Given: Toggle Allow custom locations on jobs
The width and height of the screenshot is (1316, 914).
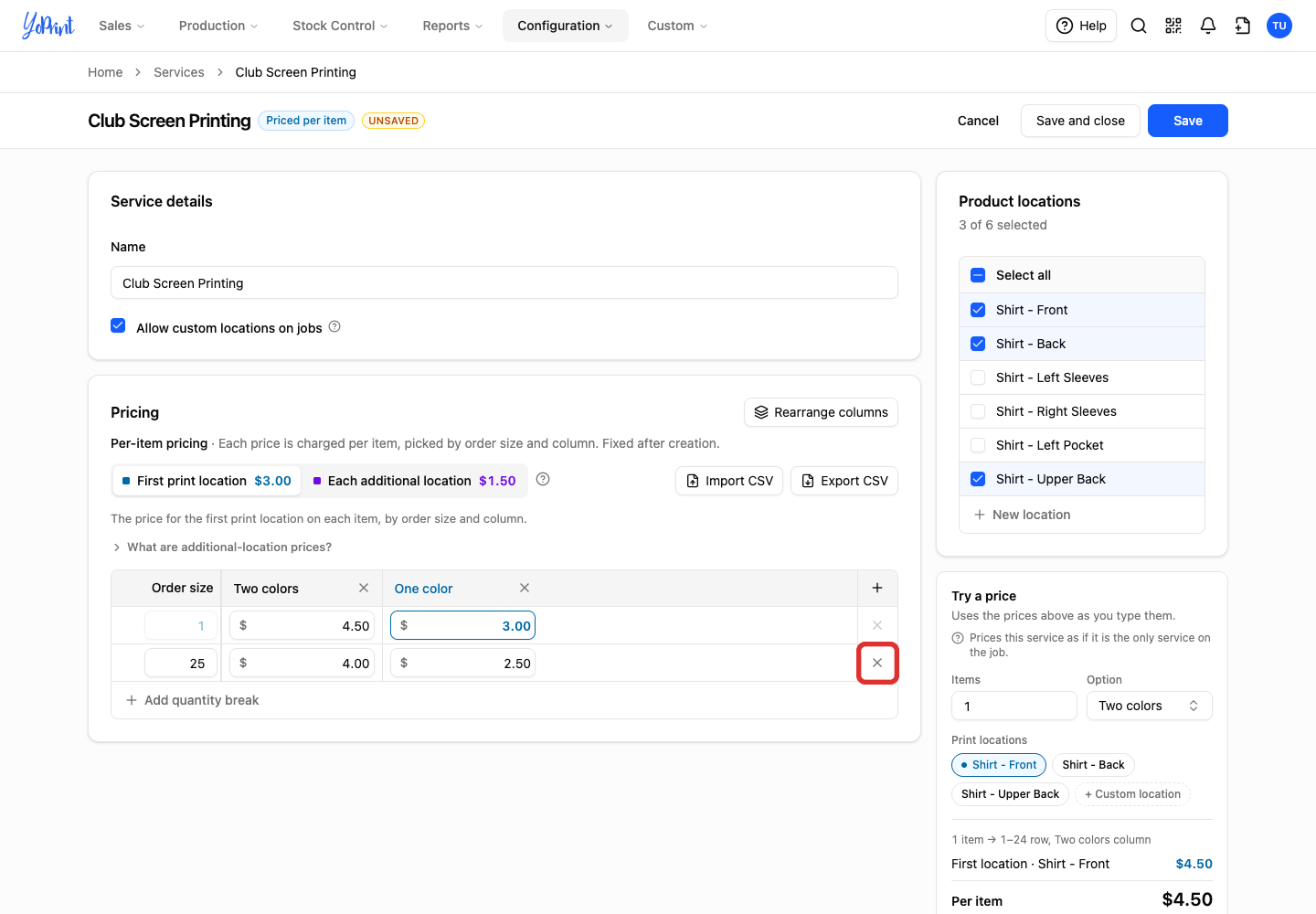Looking at the screenshot, I should [x=118, y=325].
